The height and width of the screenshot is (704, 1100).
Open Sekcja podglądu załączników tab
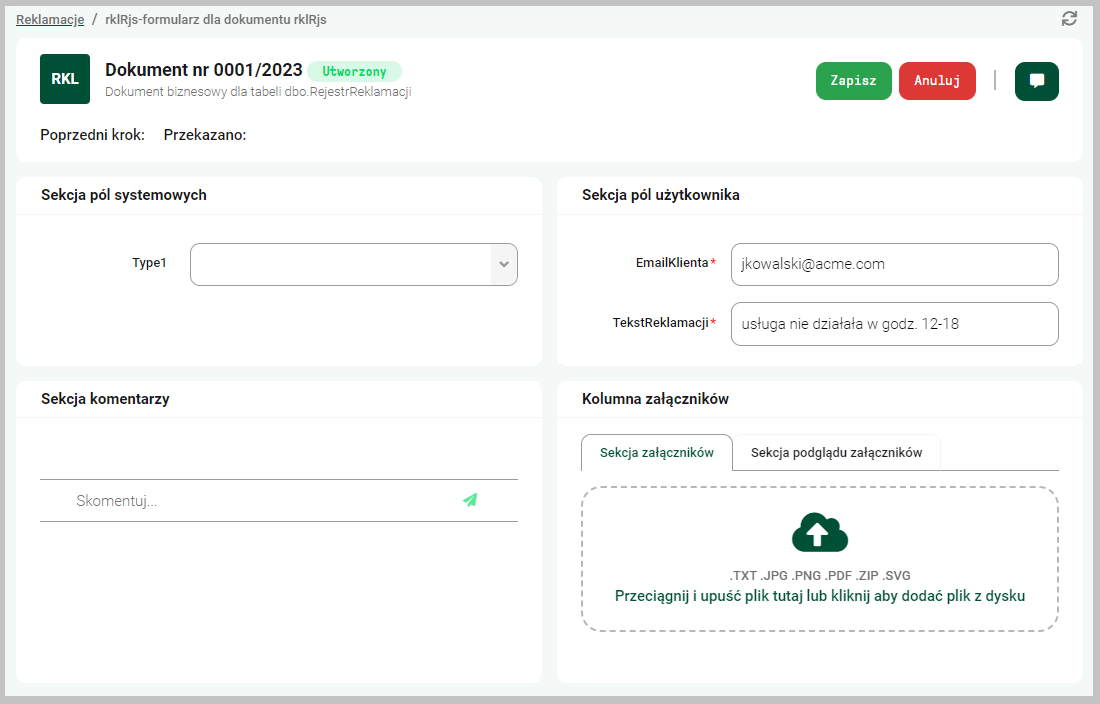pos(836,453)
